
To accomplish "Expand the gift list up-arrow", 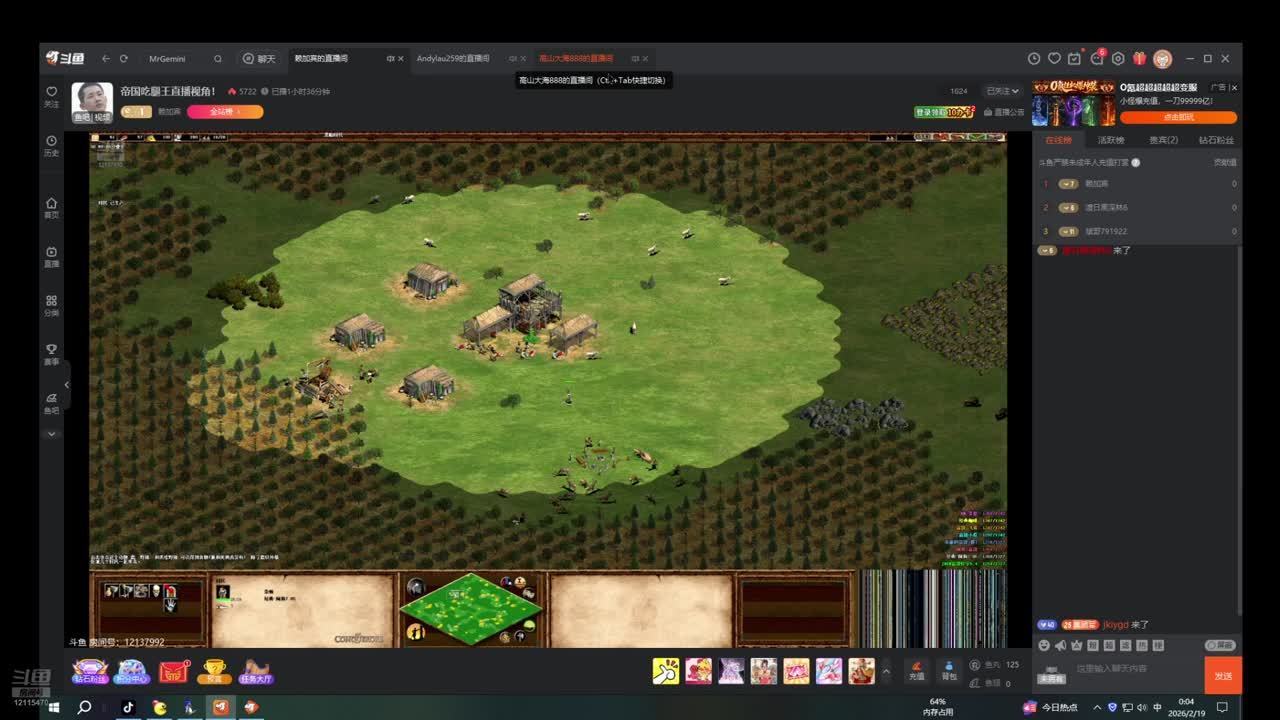I will pyautogui.click(x=886, y=671).
